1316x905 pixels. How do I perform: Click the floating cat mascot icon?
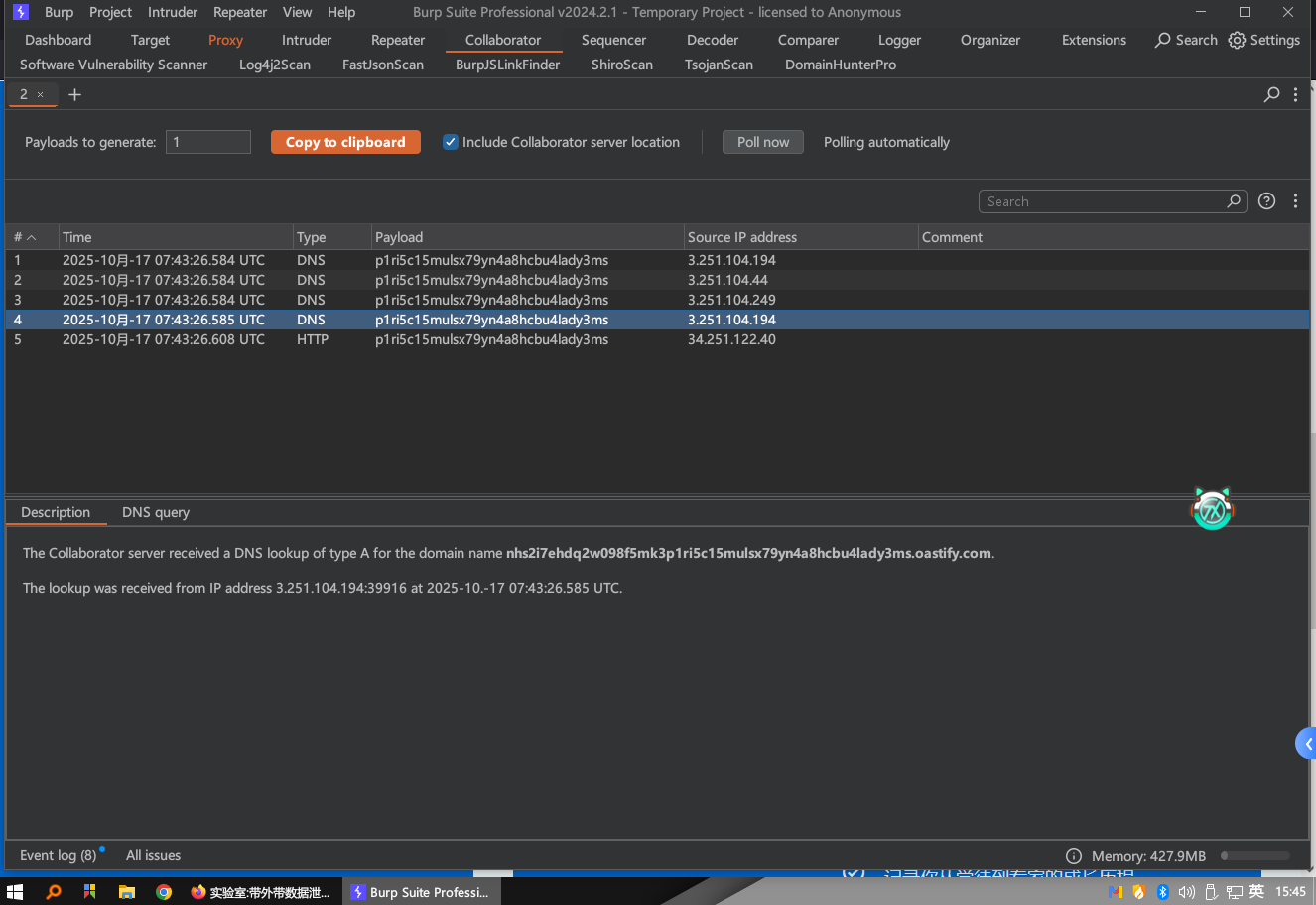(1212, 508)
